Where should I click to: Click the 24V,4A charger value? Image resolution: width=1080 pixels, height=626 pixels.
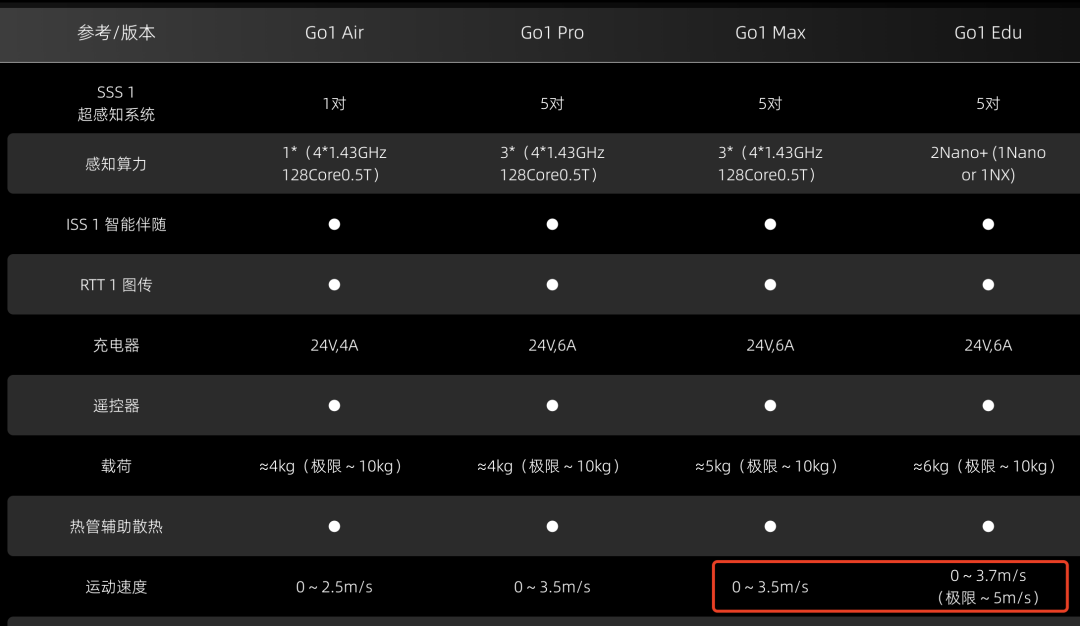click(334, 345)
